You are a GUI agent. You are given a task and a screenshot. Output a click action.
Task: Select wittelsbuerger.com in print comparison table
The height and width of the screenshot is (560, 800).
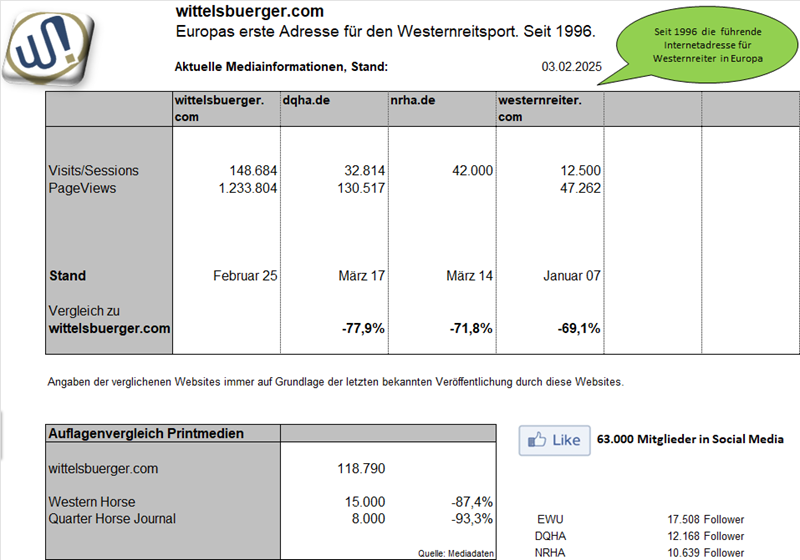point(103,469)
